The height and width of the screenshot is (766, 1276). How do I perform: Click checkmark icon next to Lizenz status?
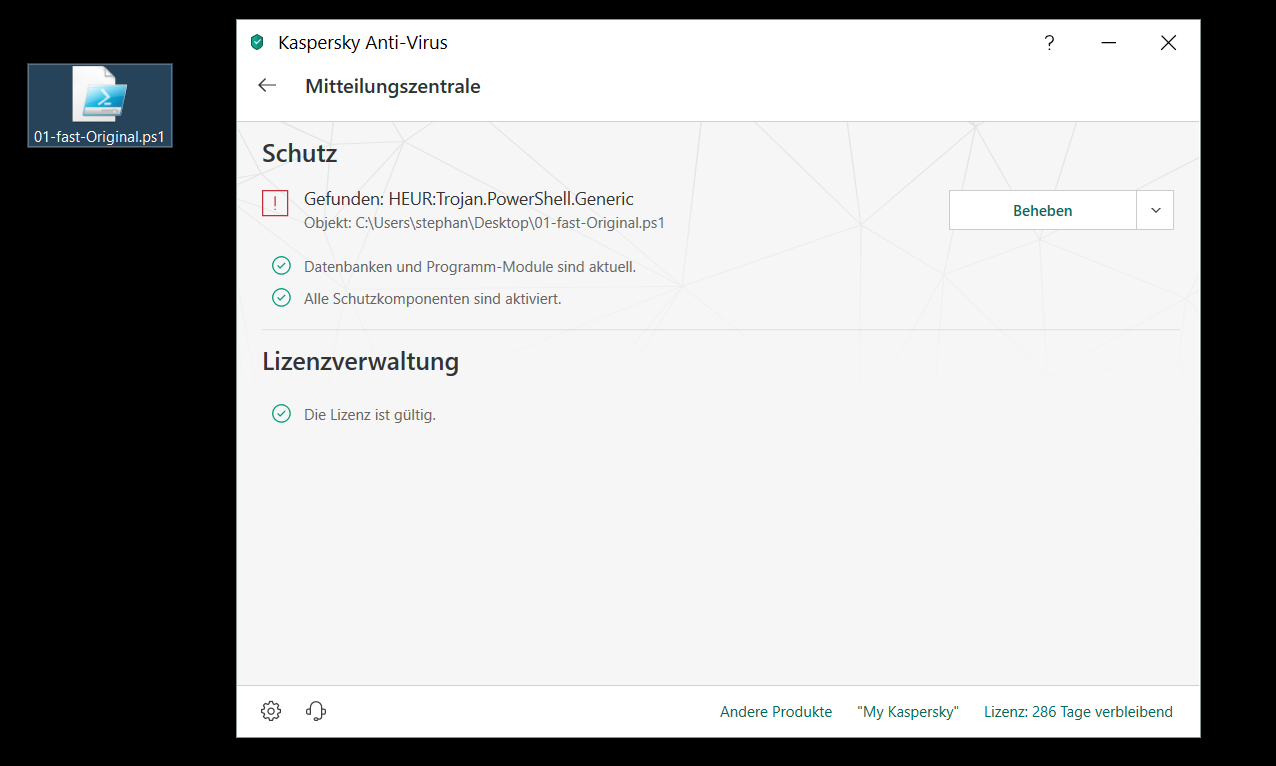coord(281,413)
